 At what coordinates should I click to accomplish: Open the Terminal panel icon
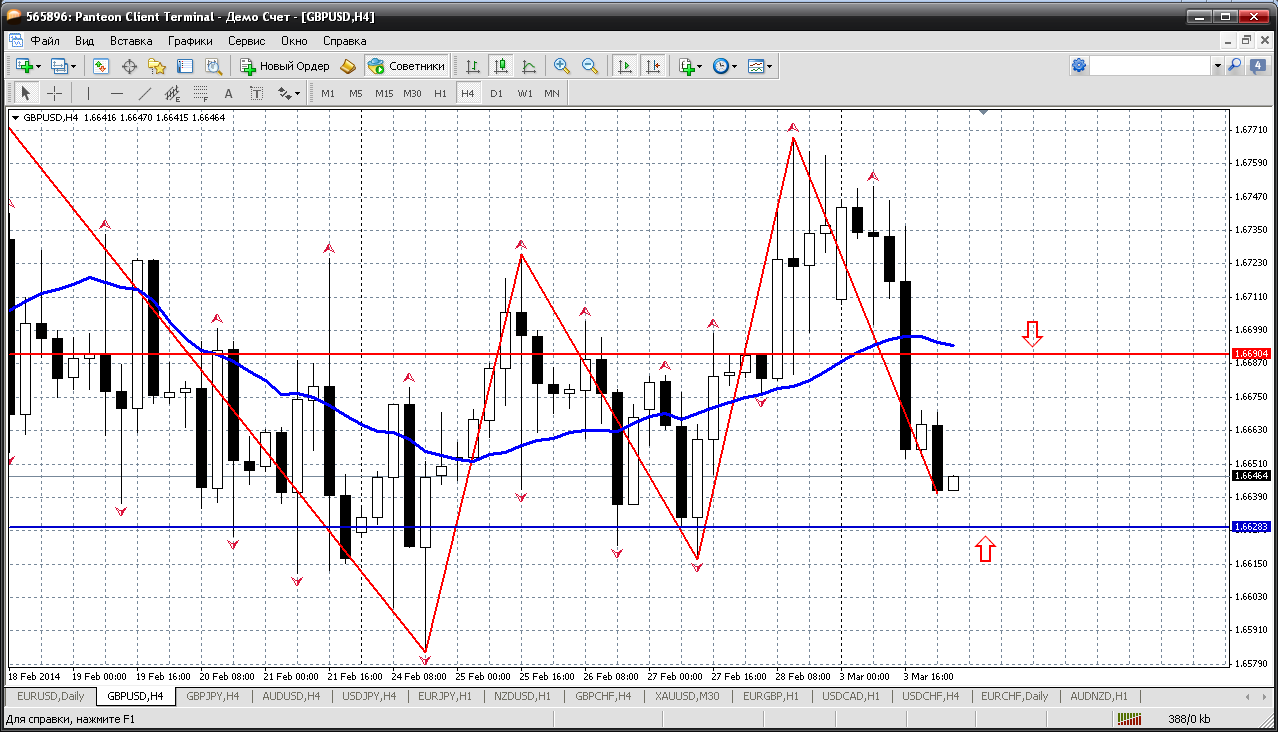tap(185, 66)
